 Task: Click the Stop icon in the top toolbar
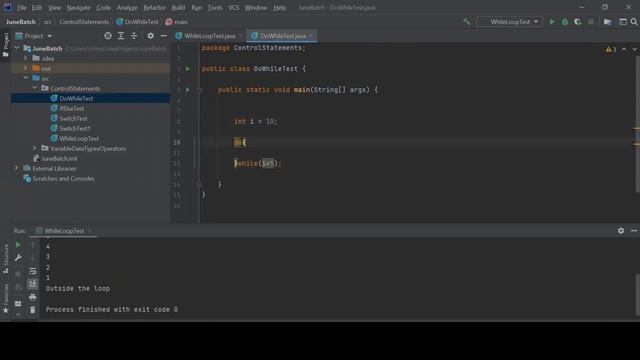pos(591,22)
